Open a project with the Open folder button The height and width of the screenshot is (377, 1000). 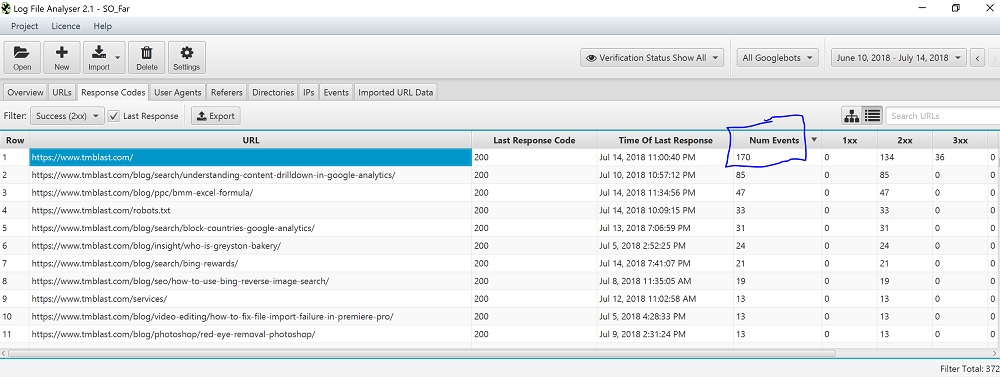22,57
